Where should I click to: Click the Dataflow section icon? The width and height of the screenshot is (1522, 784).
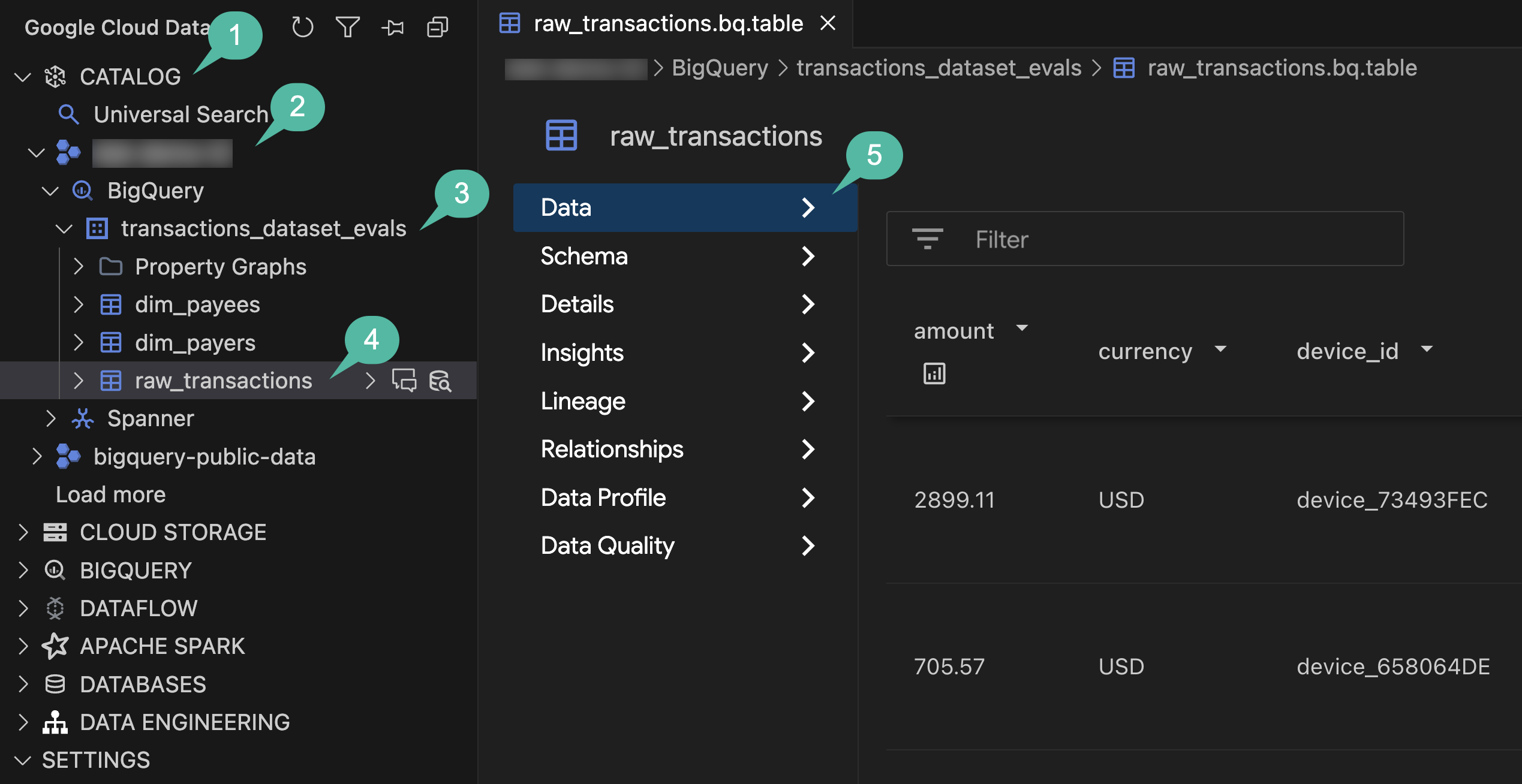pos(55,608)
